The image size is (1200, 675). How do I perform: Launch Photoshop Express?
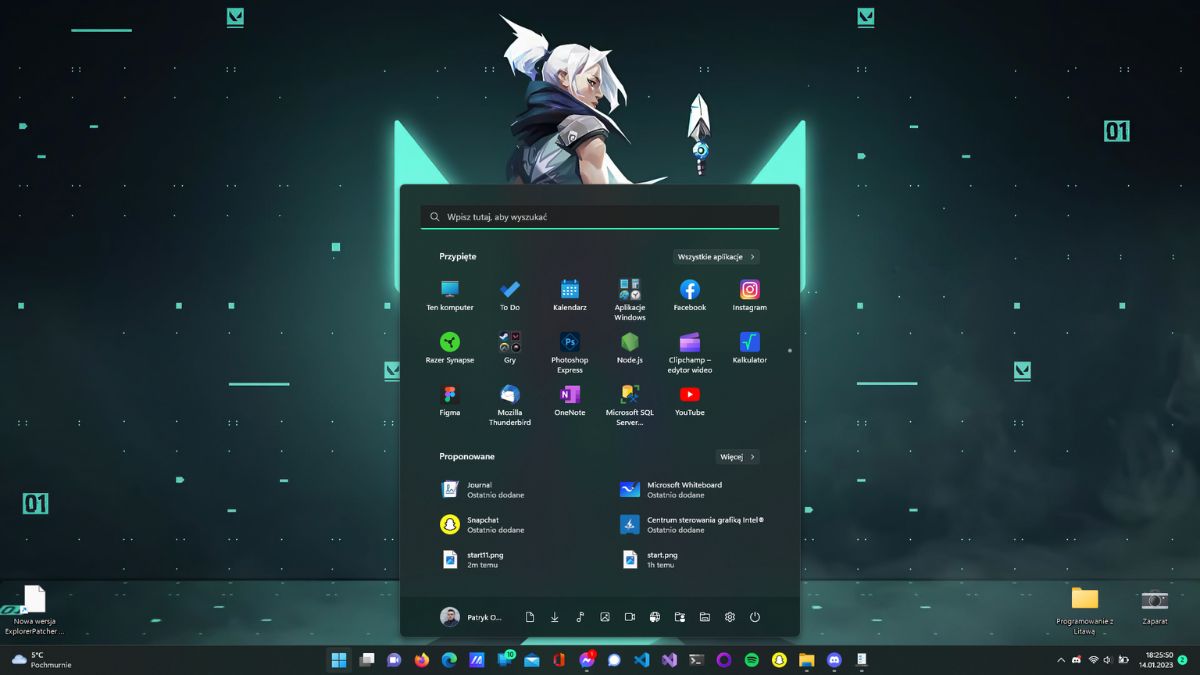click(x=570, y=353)
